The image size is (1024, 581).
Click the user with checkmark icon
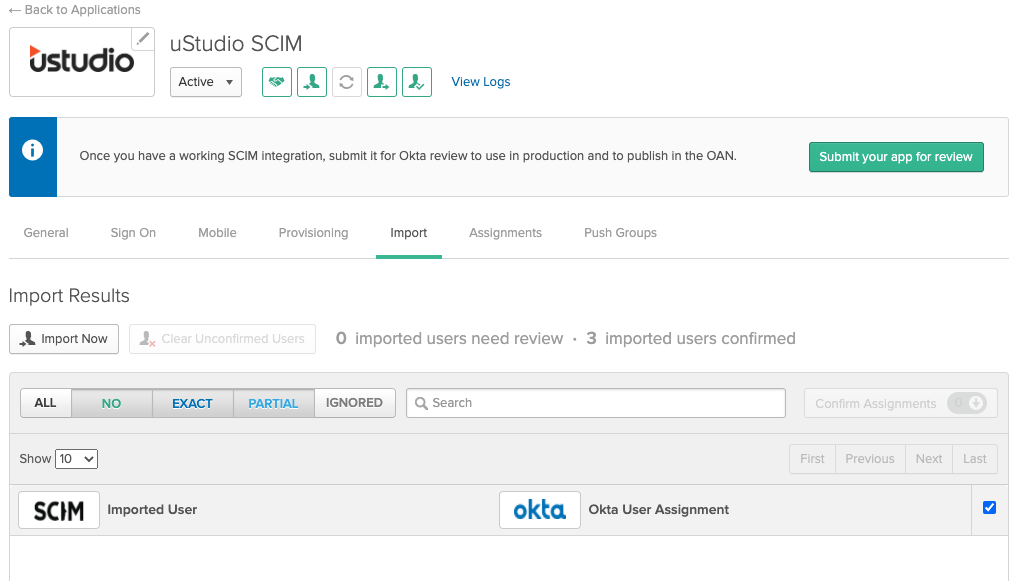(417, 82)
